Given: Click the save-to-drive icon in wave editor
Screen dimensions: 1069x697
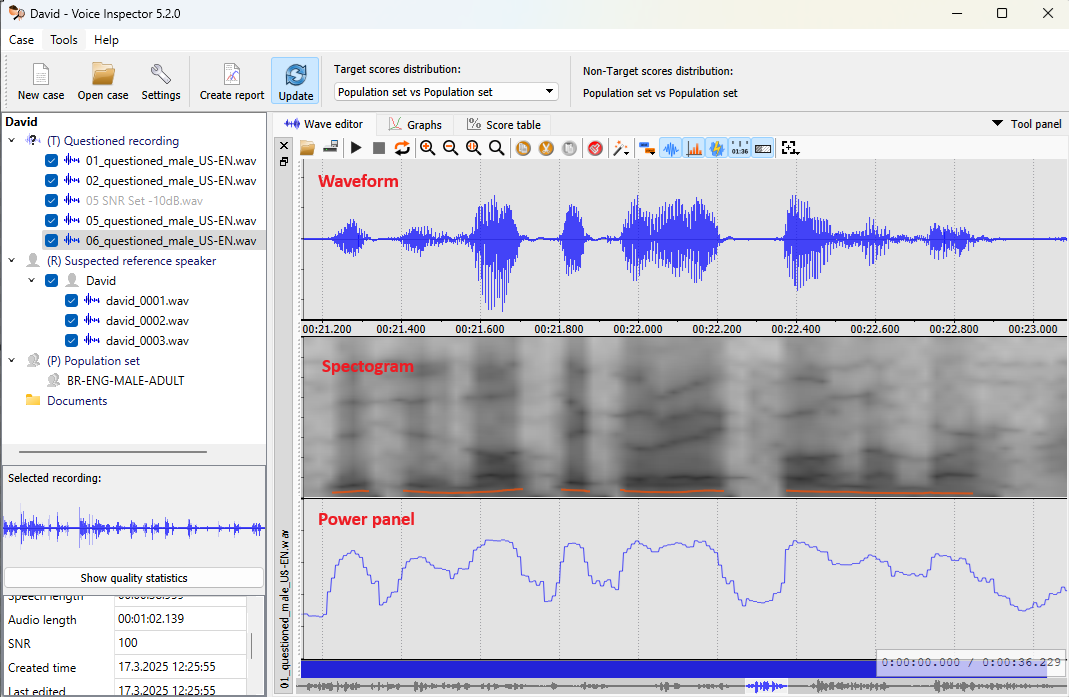Looking at the screenshot, I should coord(331,148).
